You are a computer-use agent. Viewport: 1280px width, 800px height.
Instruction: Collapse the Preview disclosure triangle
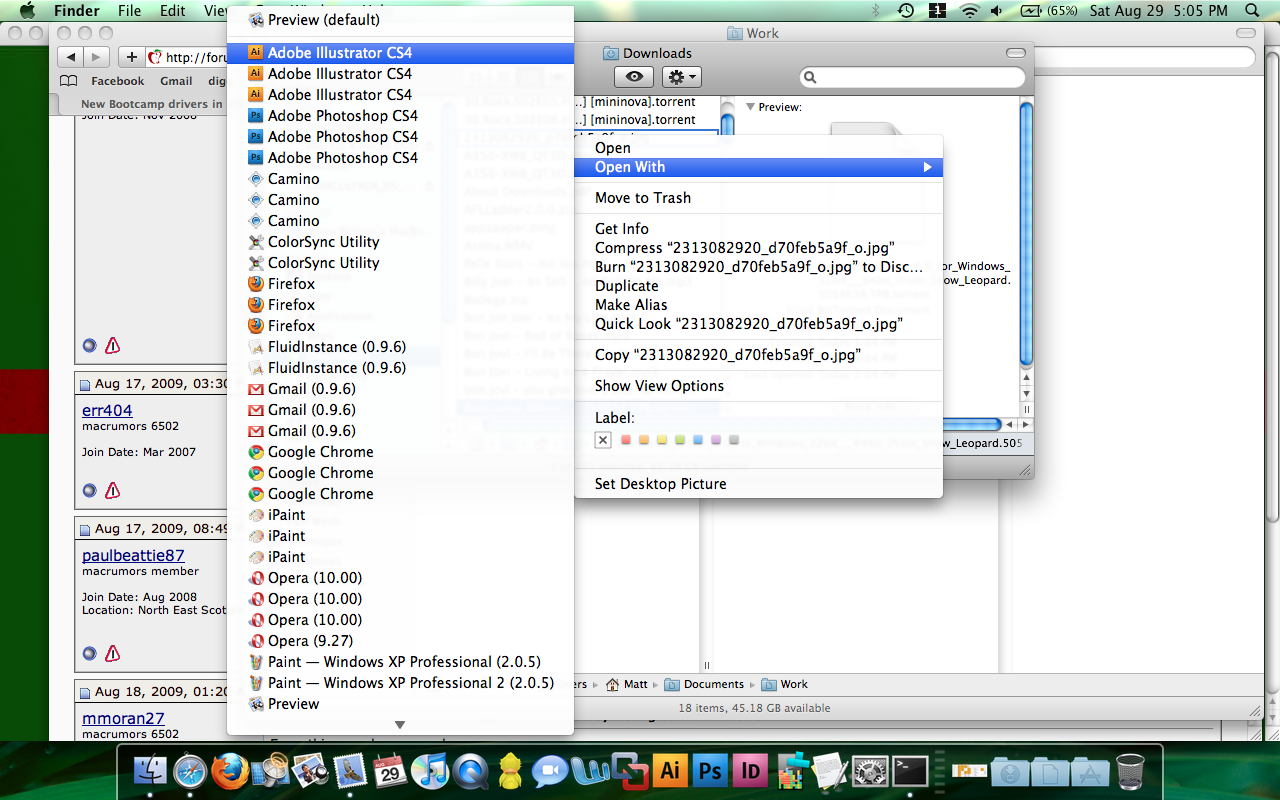(749, 107)
